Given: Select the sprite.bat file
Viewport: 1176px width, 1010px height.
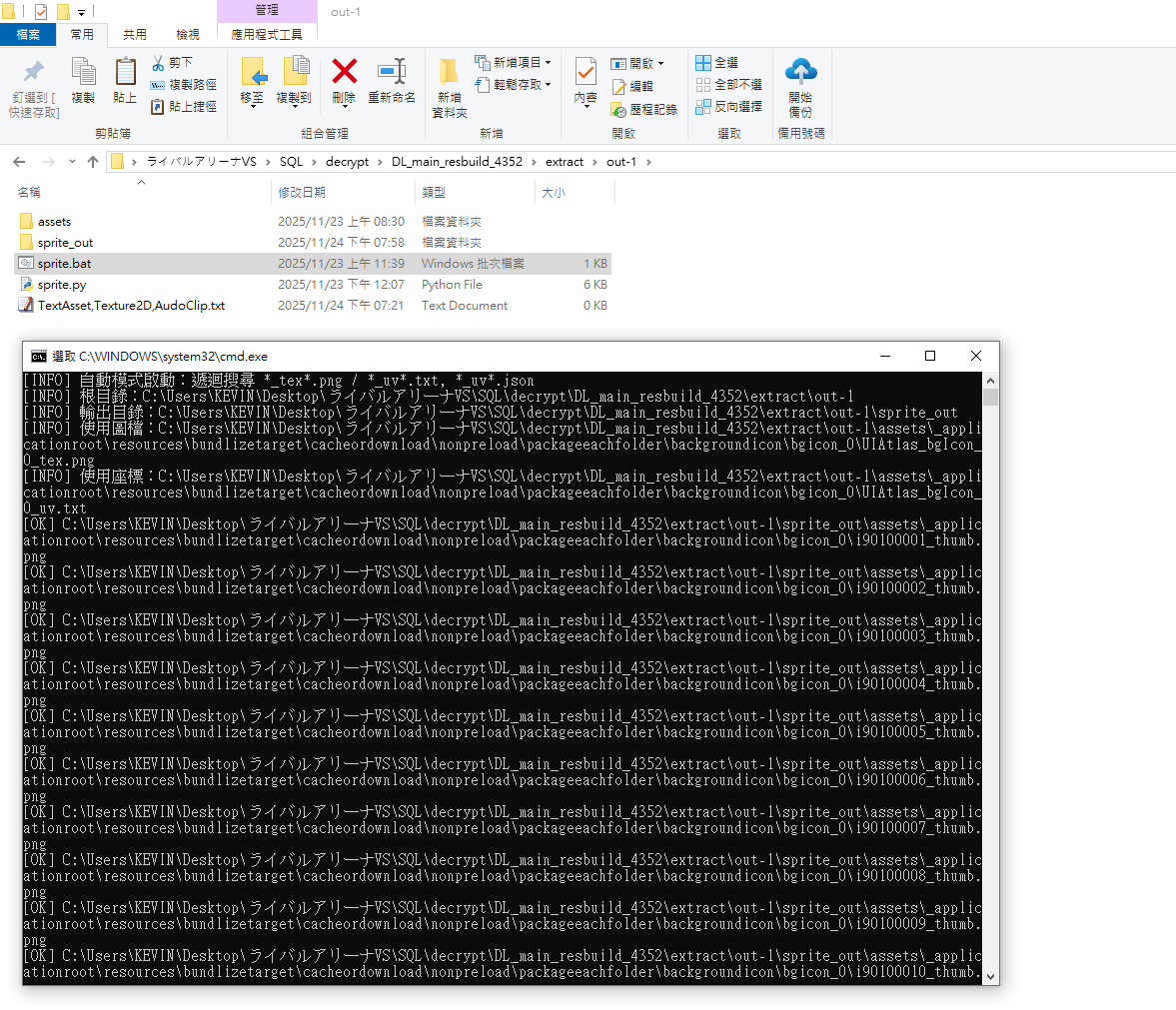Looking at the screenshot, I should point(313,263).
